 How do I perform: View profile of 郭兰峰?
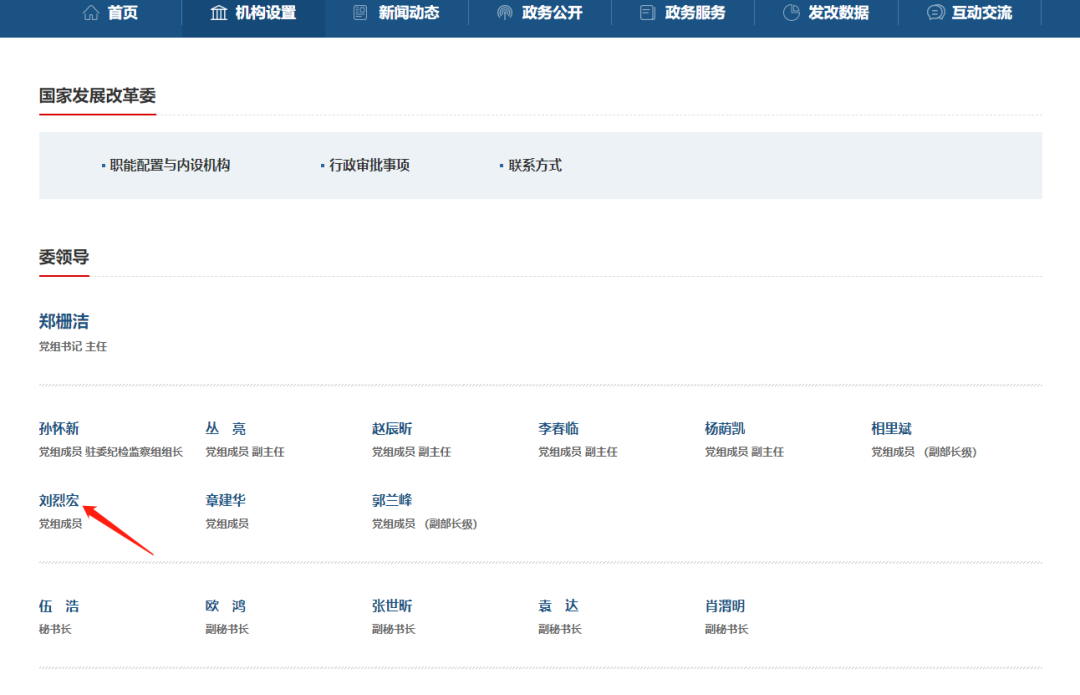(x=392, y=501)
